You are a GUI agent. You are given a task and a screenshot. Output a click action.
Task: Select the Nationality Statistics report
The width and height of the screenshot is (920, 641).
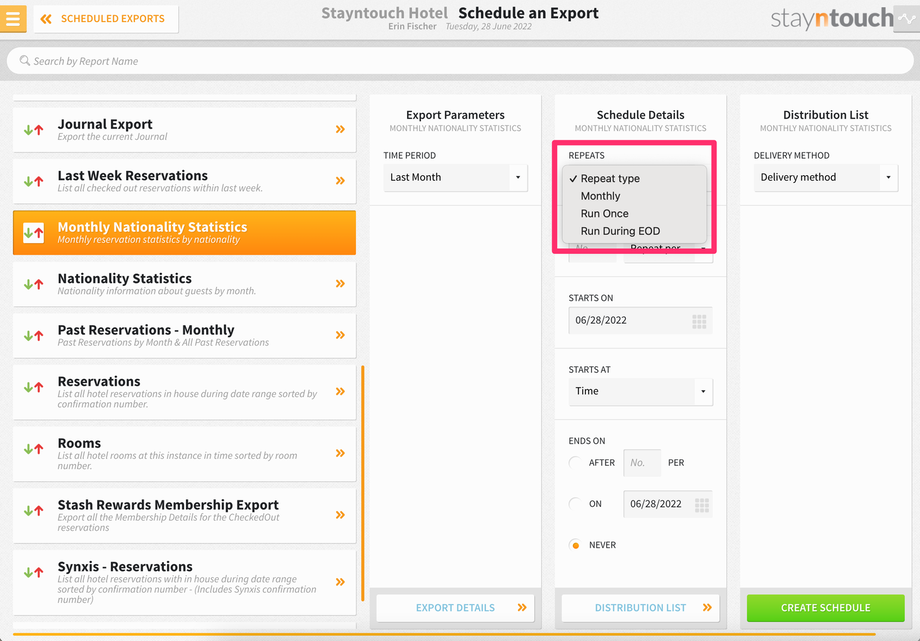click(x=184, y=284)
